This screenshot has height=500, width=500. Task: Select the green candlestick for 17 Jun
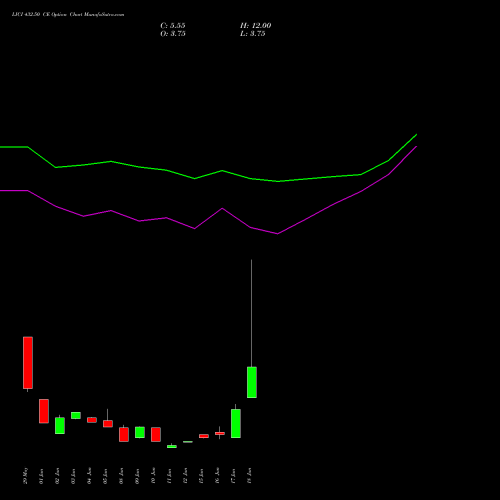pyautogui.click(x=236, y=423)
